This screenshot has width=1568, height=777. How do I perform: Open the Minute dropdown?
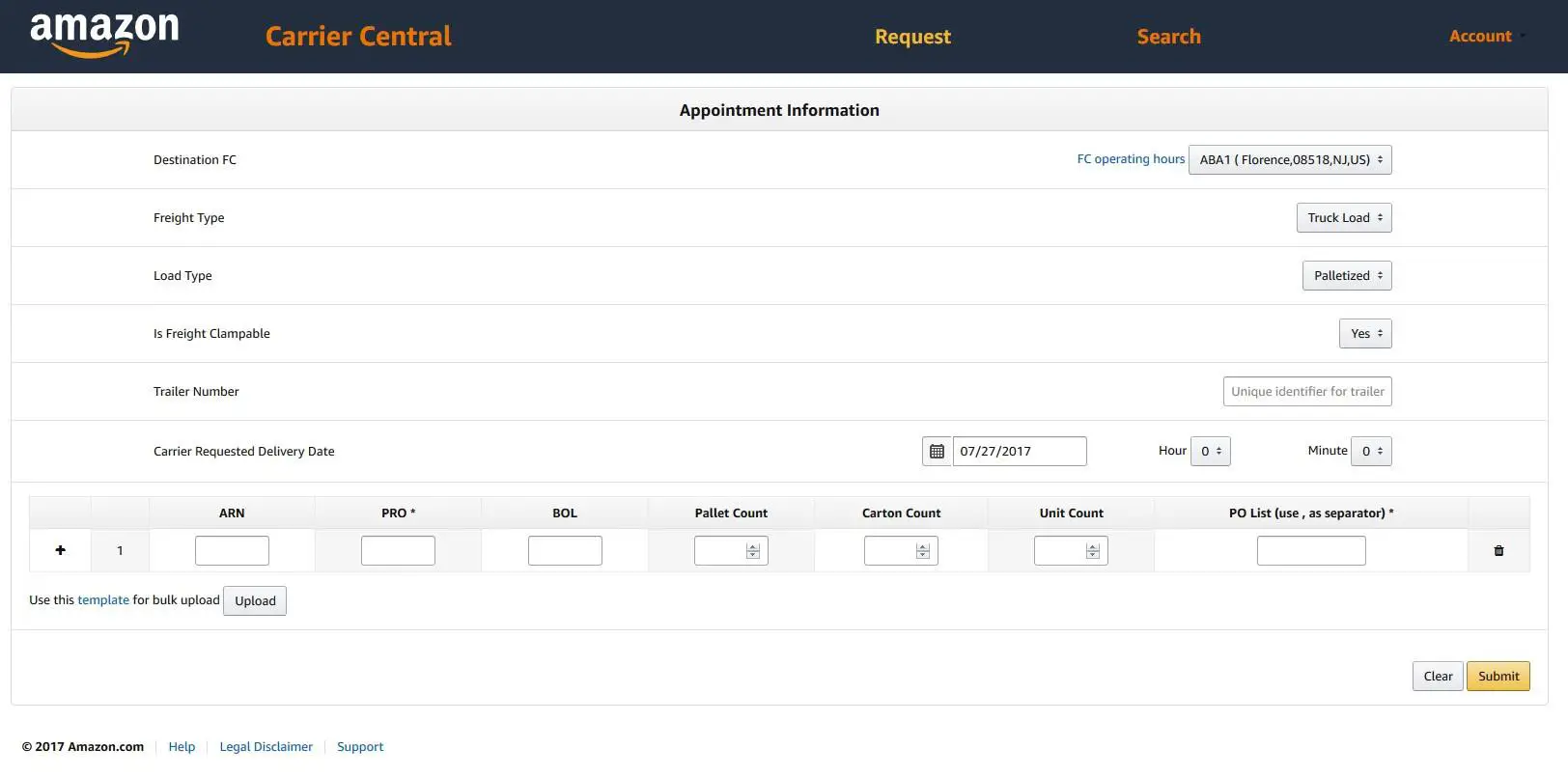pyautogui.click(x=1371, y=451)
